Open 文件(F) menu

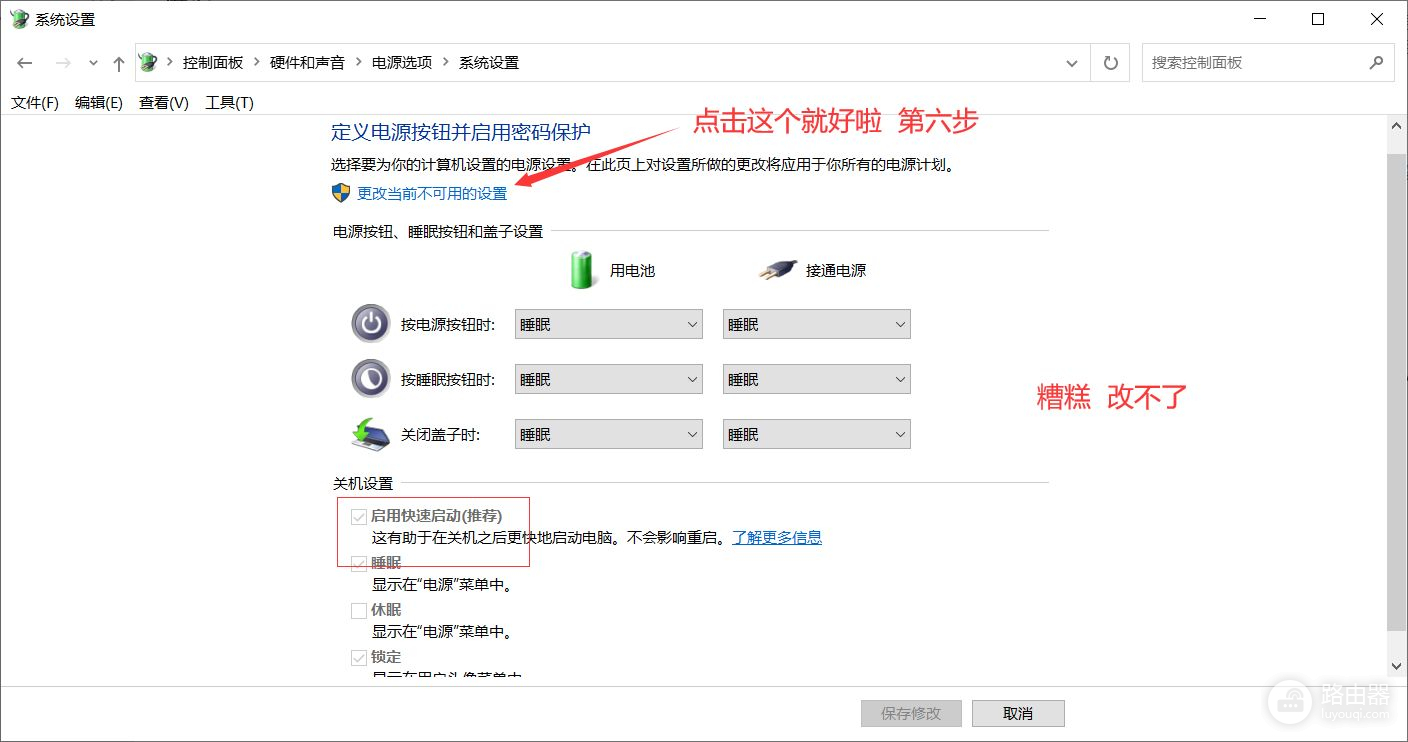click(35, 102)
